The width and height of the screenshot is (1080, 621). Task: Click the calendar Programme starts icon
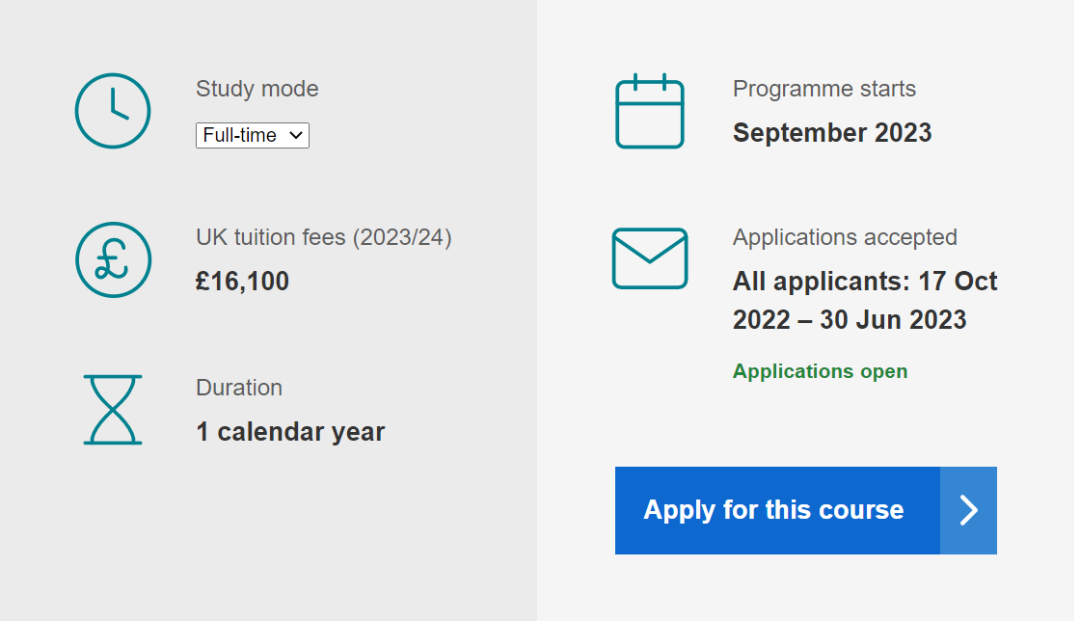pos(650,111)
